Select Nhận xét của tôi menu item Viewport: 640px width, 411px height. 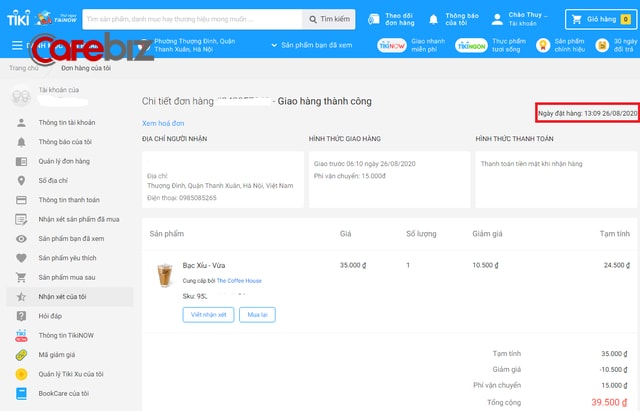[70, 297]
